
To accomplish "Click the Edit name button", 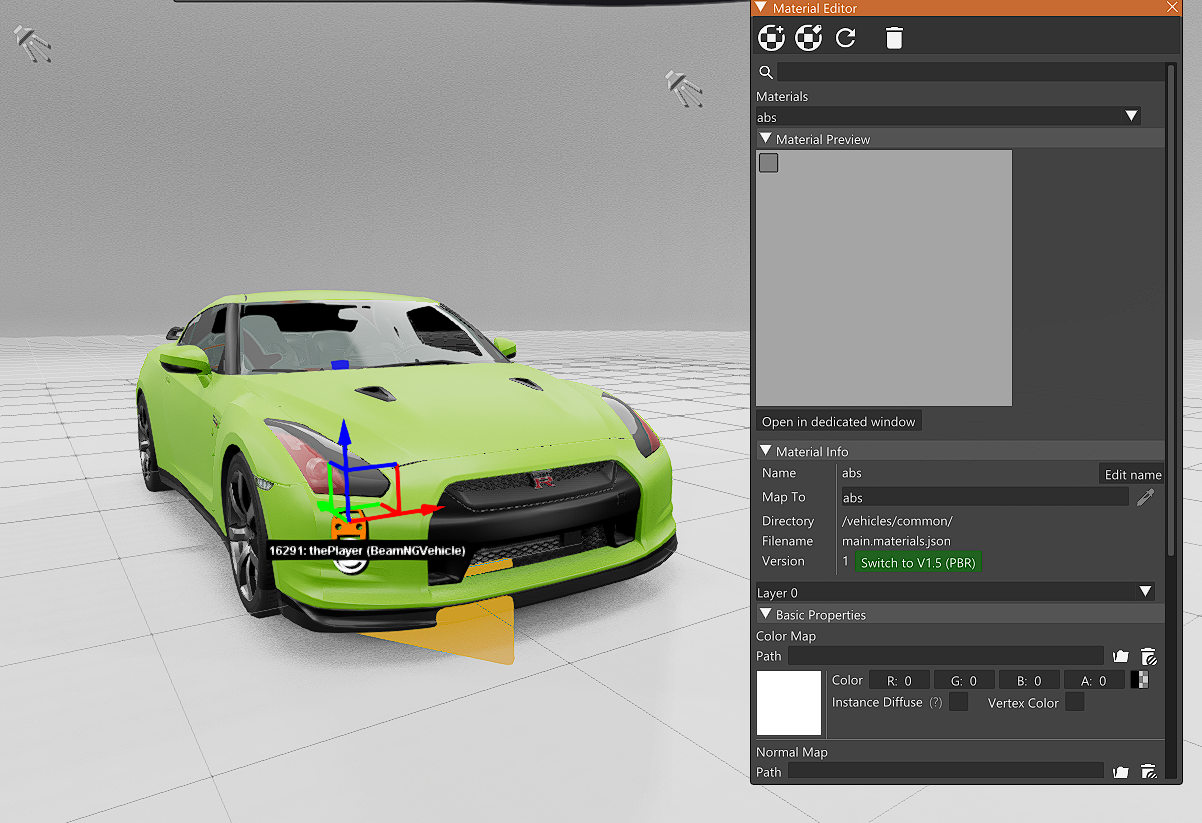I will (x=1132, y=474).
